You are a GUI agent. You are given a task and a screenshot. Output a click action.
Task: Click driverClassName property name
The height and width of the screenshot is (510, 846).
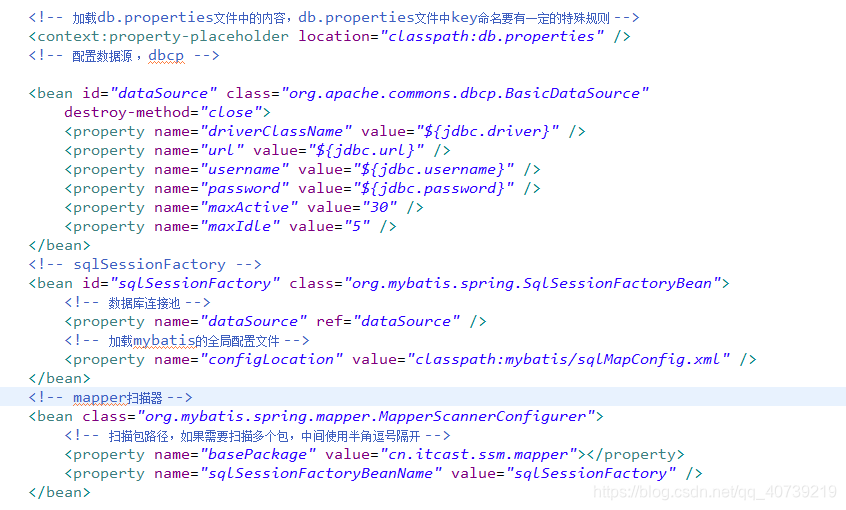[276, 131]
